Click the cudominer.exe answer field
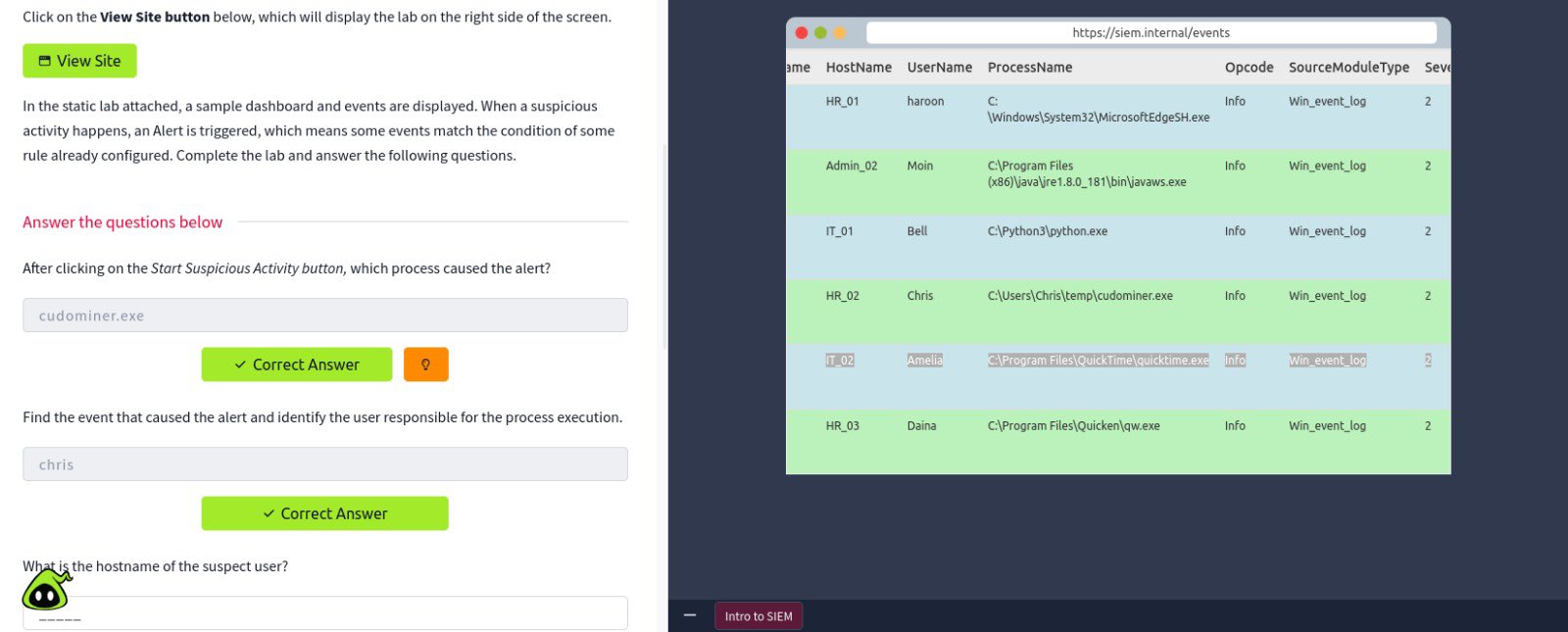 tap(324, 316)
